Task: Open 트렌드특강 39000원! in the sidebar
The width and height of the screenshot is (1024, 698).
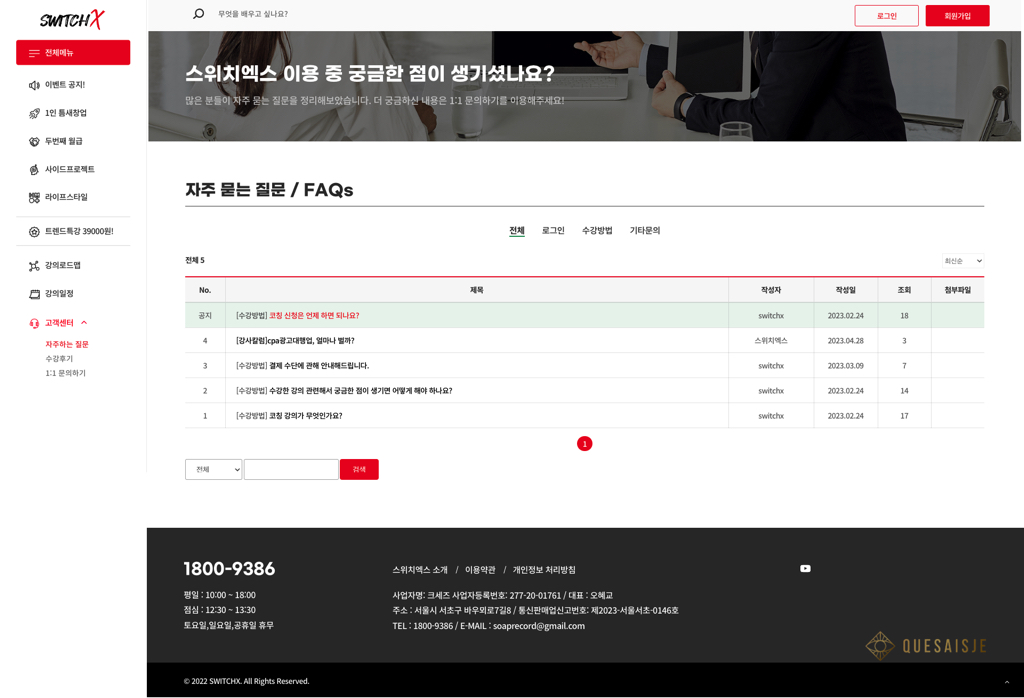Action: tap(79, 231)
